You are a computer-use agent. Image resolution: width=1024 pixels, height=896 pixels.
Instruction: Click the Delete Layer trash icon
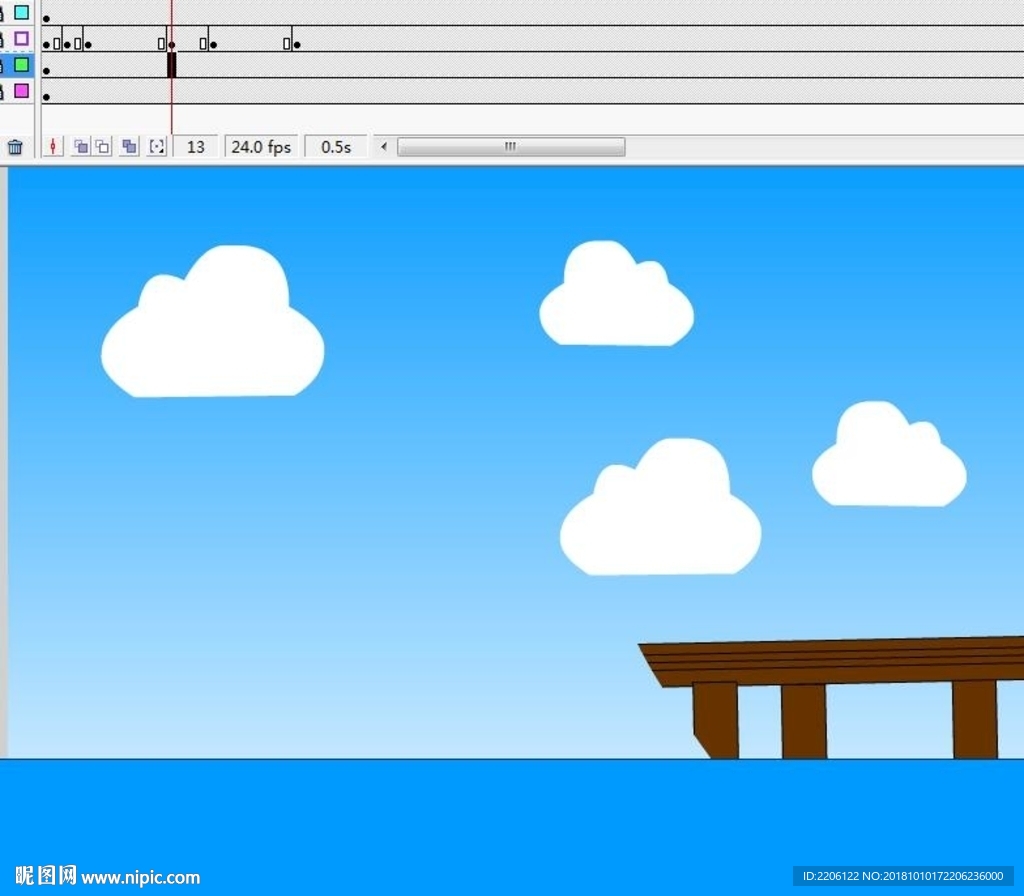(15, 147)
